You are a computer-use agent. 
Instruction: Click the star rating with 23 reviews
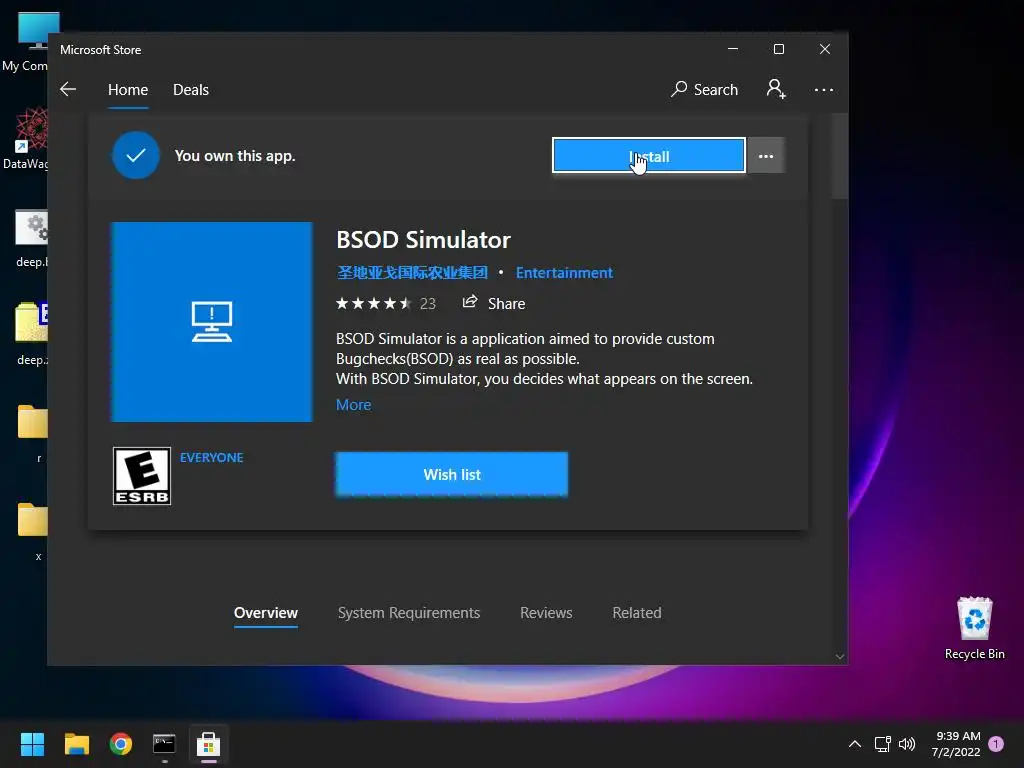coord(385,304)
